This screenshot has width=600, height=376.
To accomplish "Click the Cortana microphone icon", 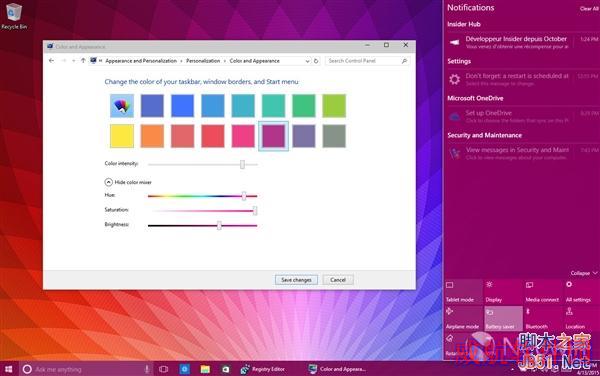I will point(147,369).
